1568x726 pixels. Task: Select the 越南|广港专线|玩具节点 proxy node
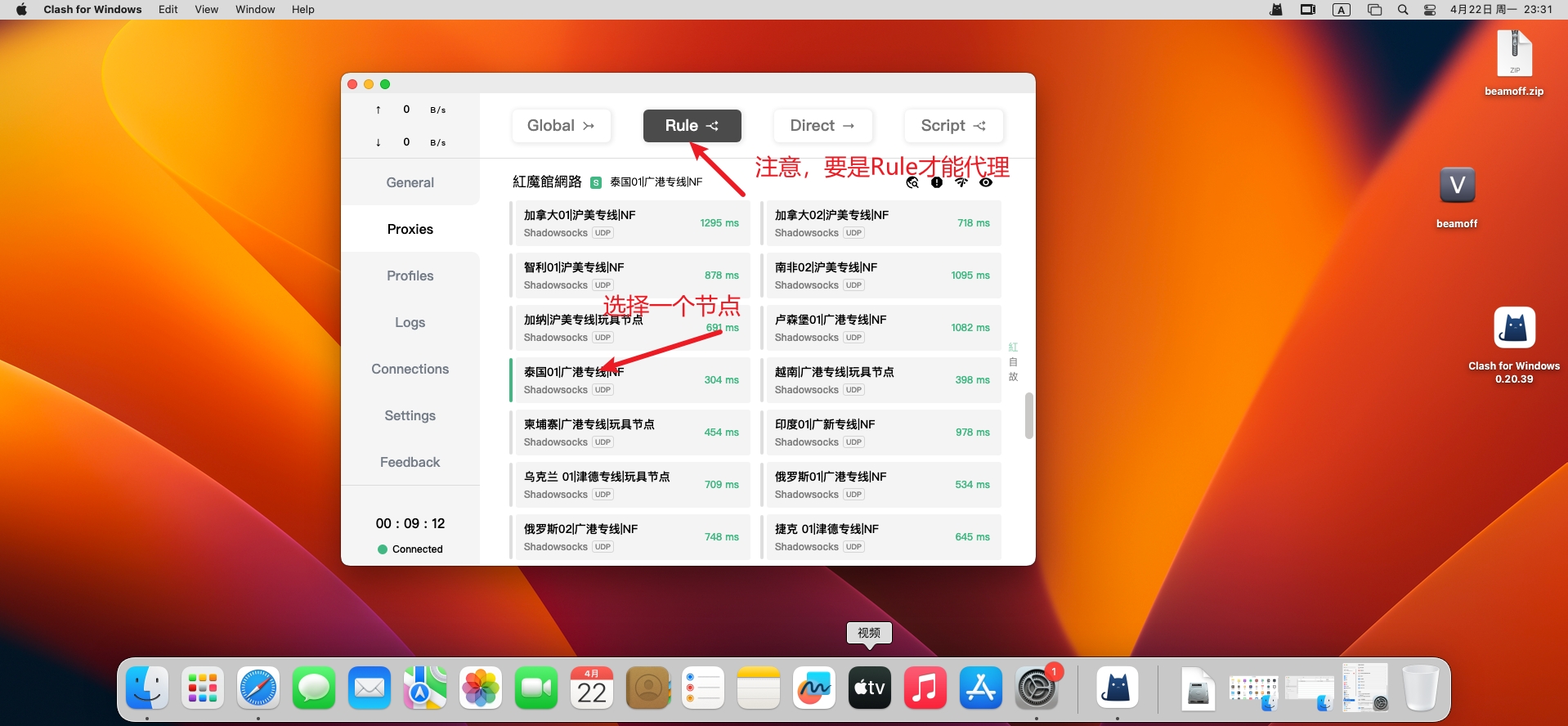point(881,380)
